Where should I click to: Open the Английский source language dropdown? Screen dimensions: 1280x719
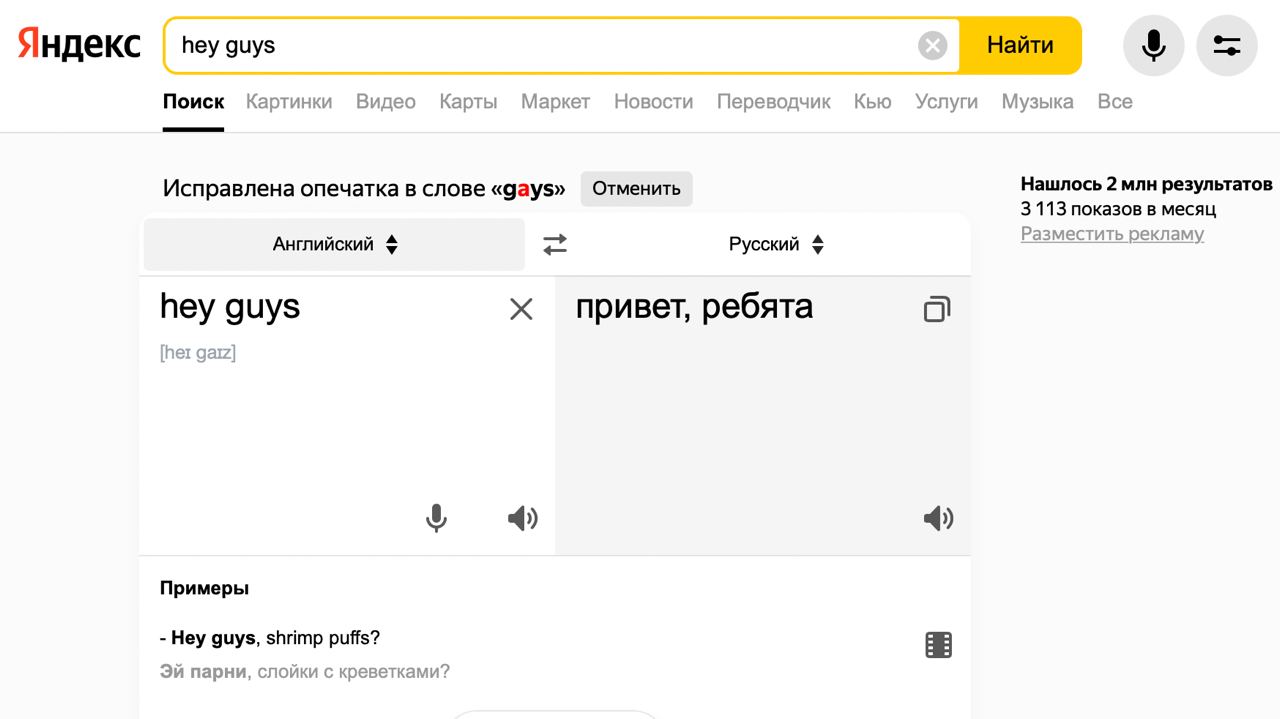coord(334,244)
